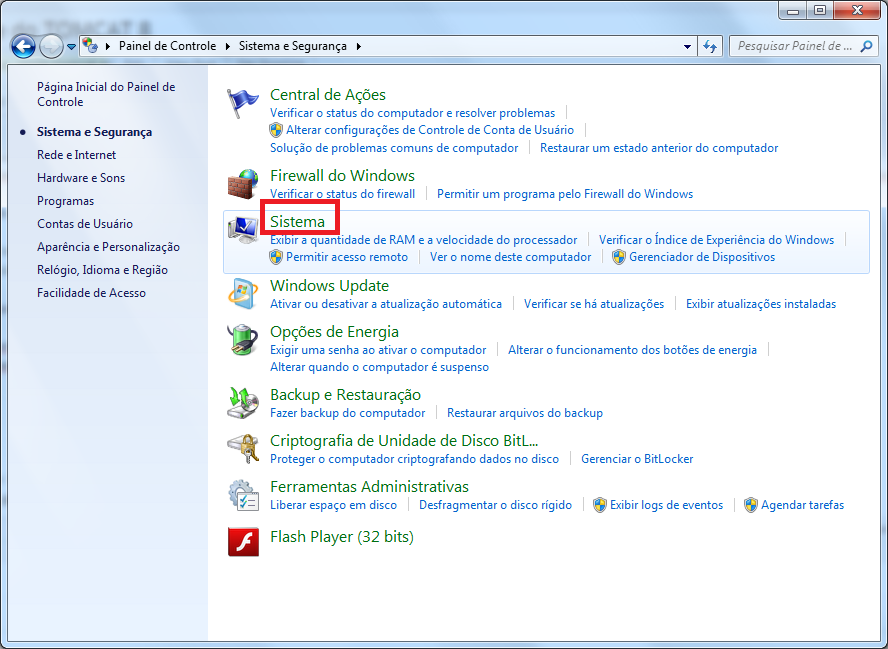Expand the address bar history dropdown
This screenshot has height=649, width=888.
(x=687, y=46)
